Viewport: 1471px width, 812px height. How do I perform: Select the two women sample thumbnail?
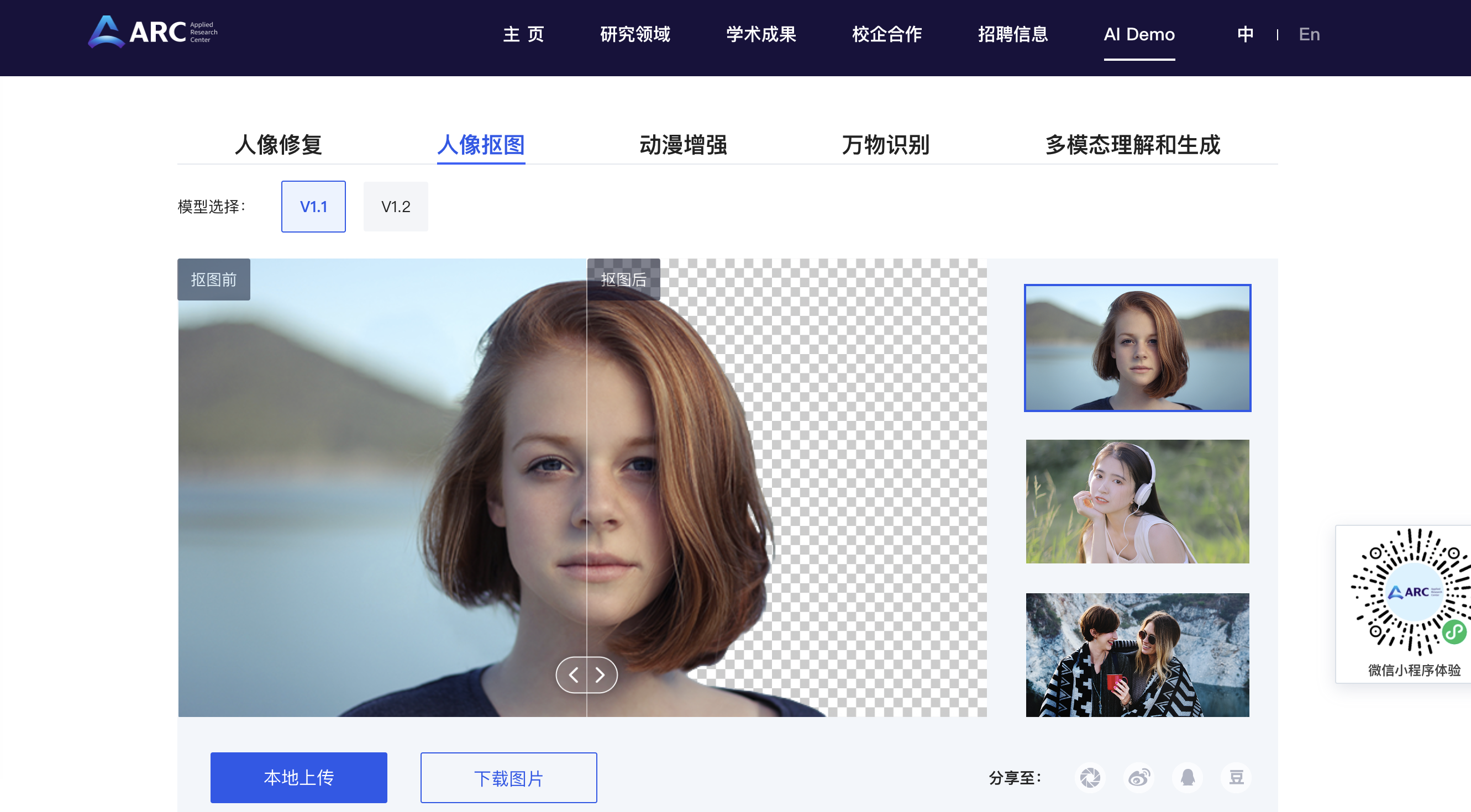(1137, 655)
